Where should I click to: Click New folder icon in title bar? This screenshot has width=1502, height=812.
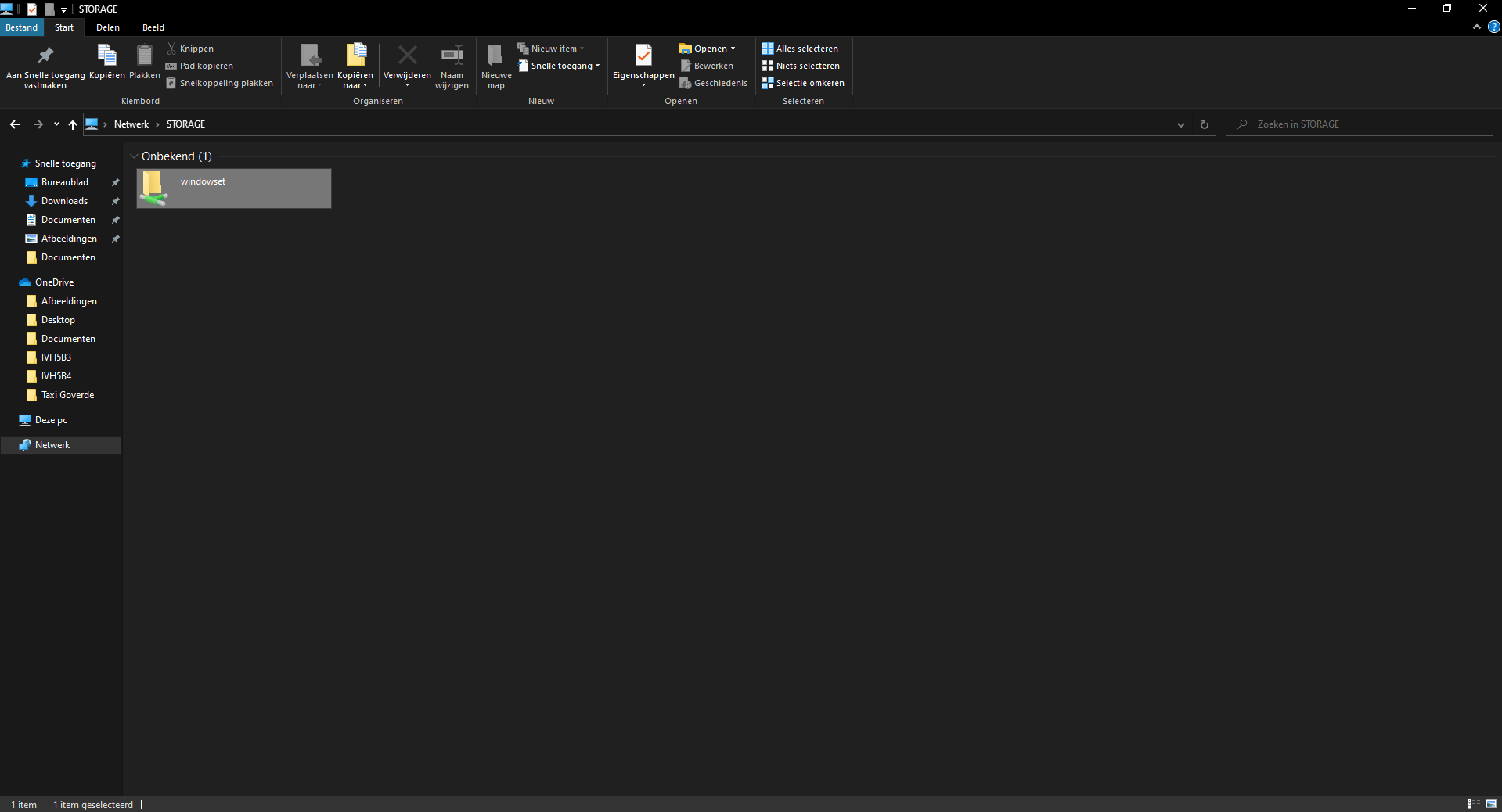[x=49, y=9]
